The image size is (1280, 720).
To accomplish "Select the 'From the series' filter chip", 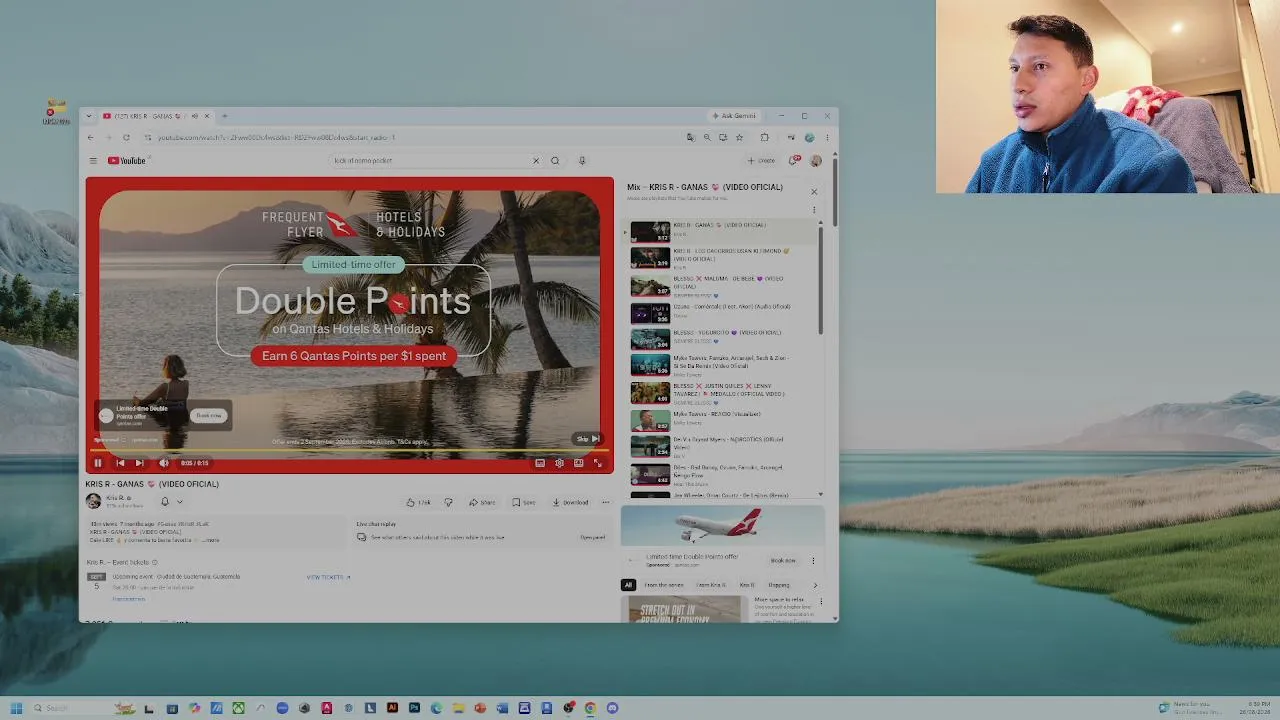I will (664, 585).
